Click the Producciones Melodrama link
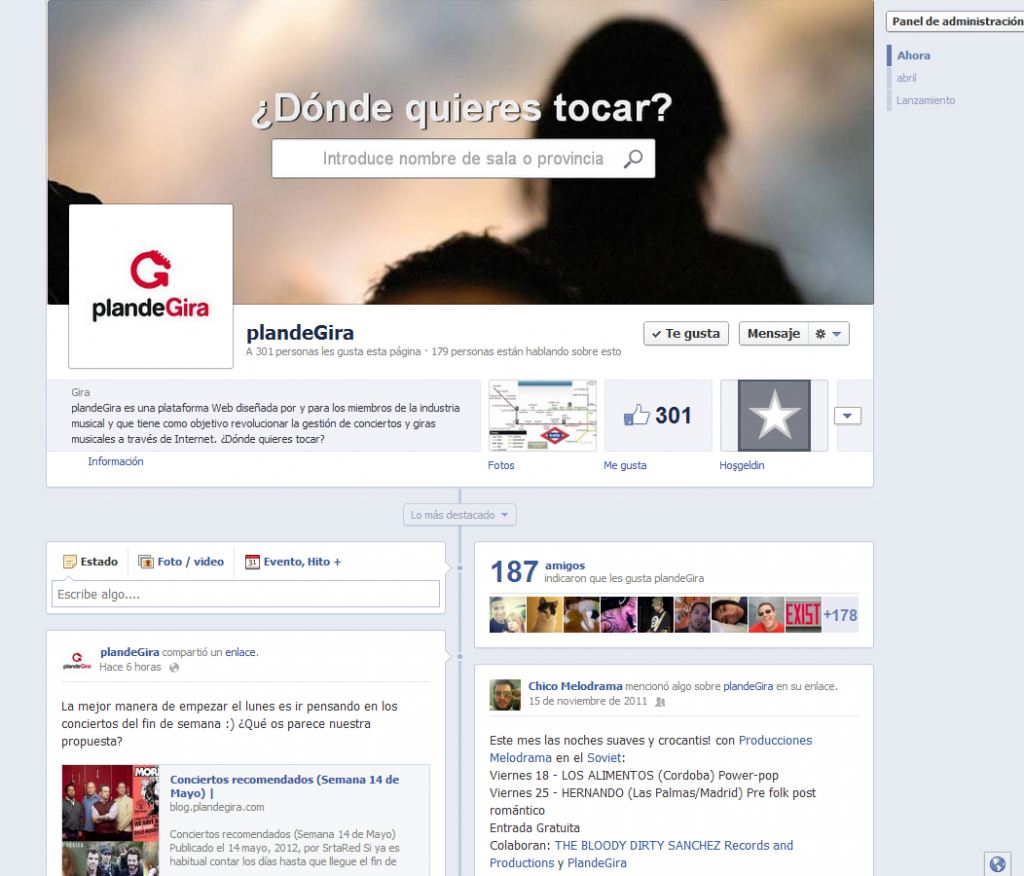Image resolution: width=1024 pixels, height=876 pixels. (775, 740)
